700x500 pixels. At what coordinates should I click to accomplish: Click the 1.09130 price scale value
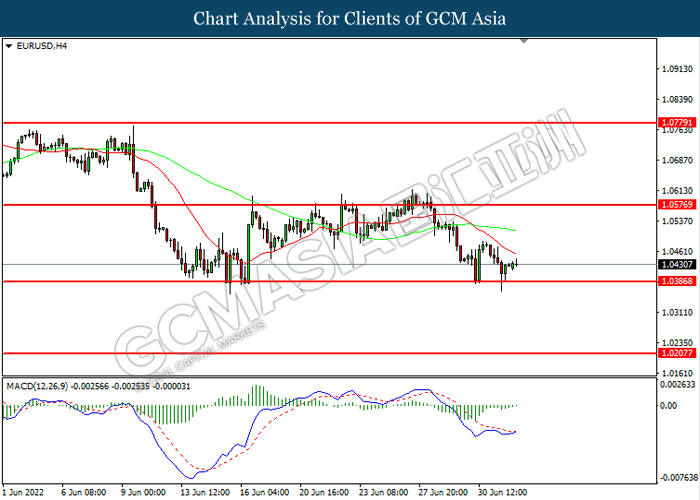pos(677,69)
